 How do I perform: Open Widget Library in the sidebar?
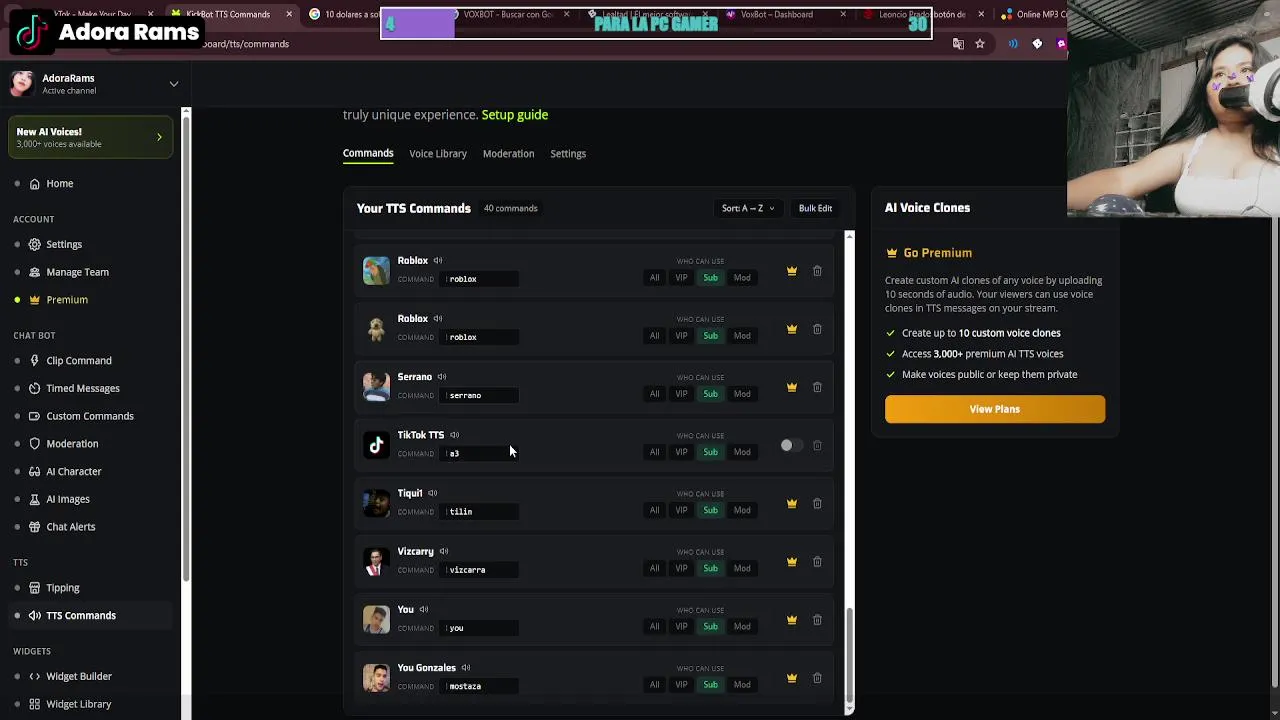[x=79, y=704]
